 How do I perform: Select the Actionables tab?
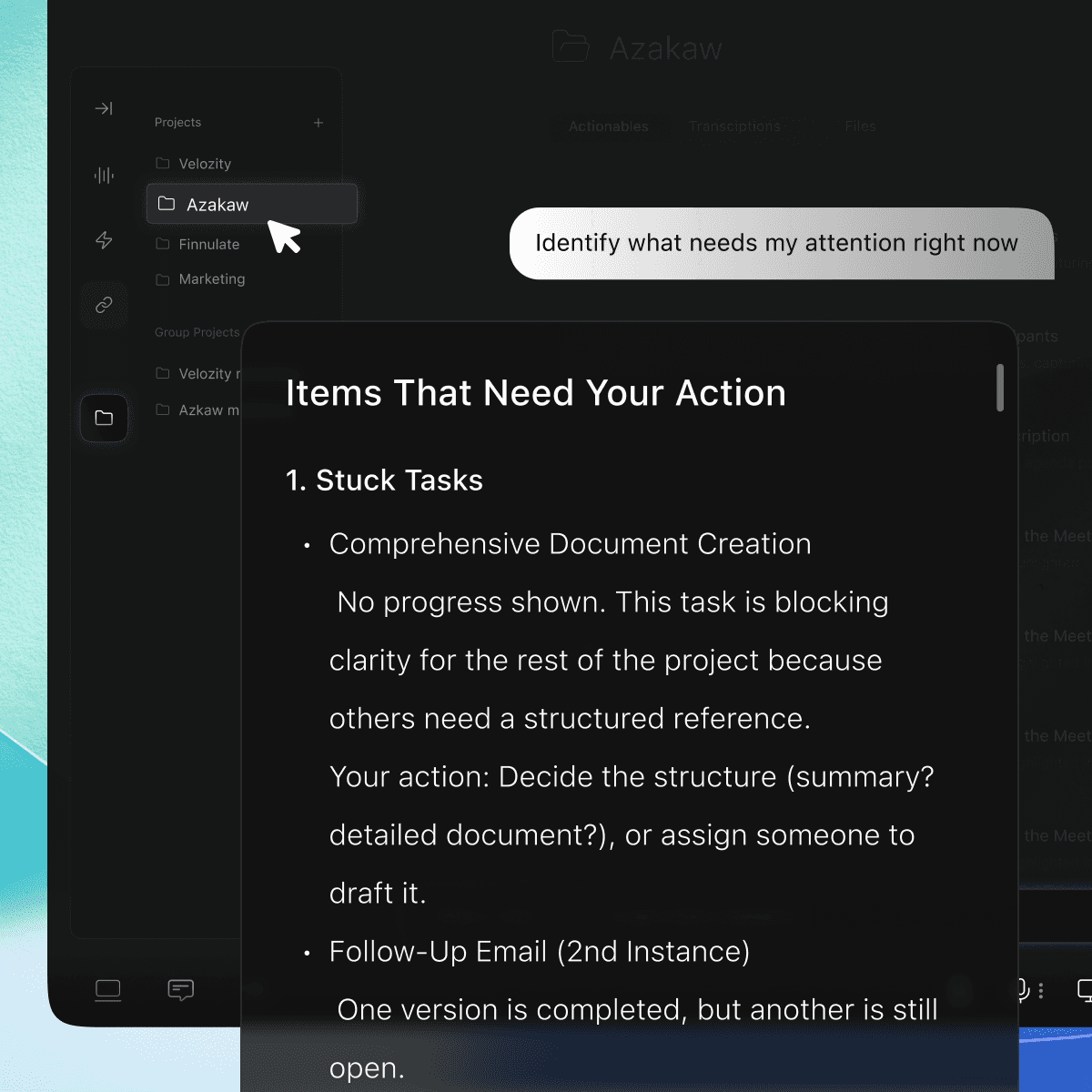tap(608, 126)
